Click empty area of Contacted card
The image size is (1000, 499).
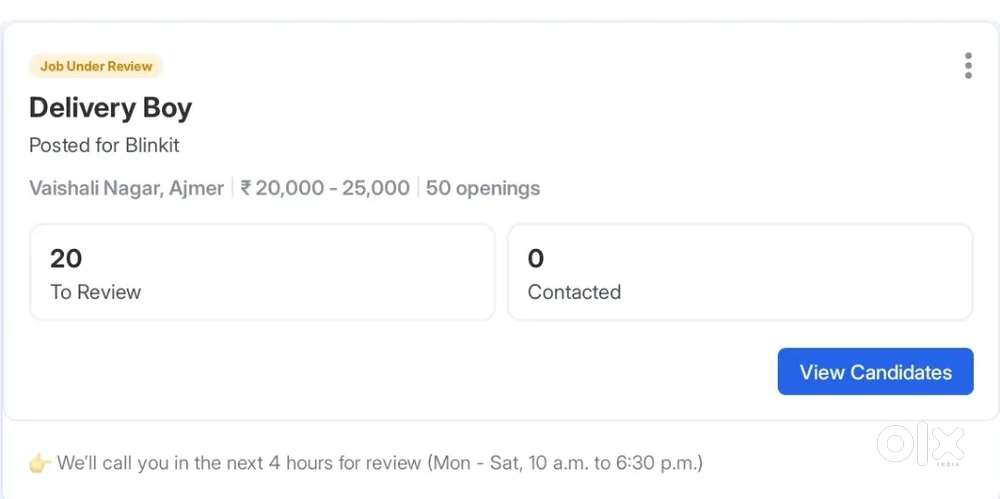(800, 272)
